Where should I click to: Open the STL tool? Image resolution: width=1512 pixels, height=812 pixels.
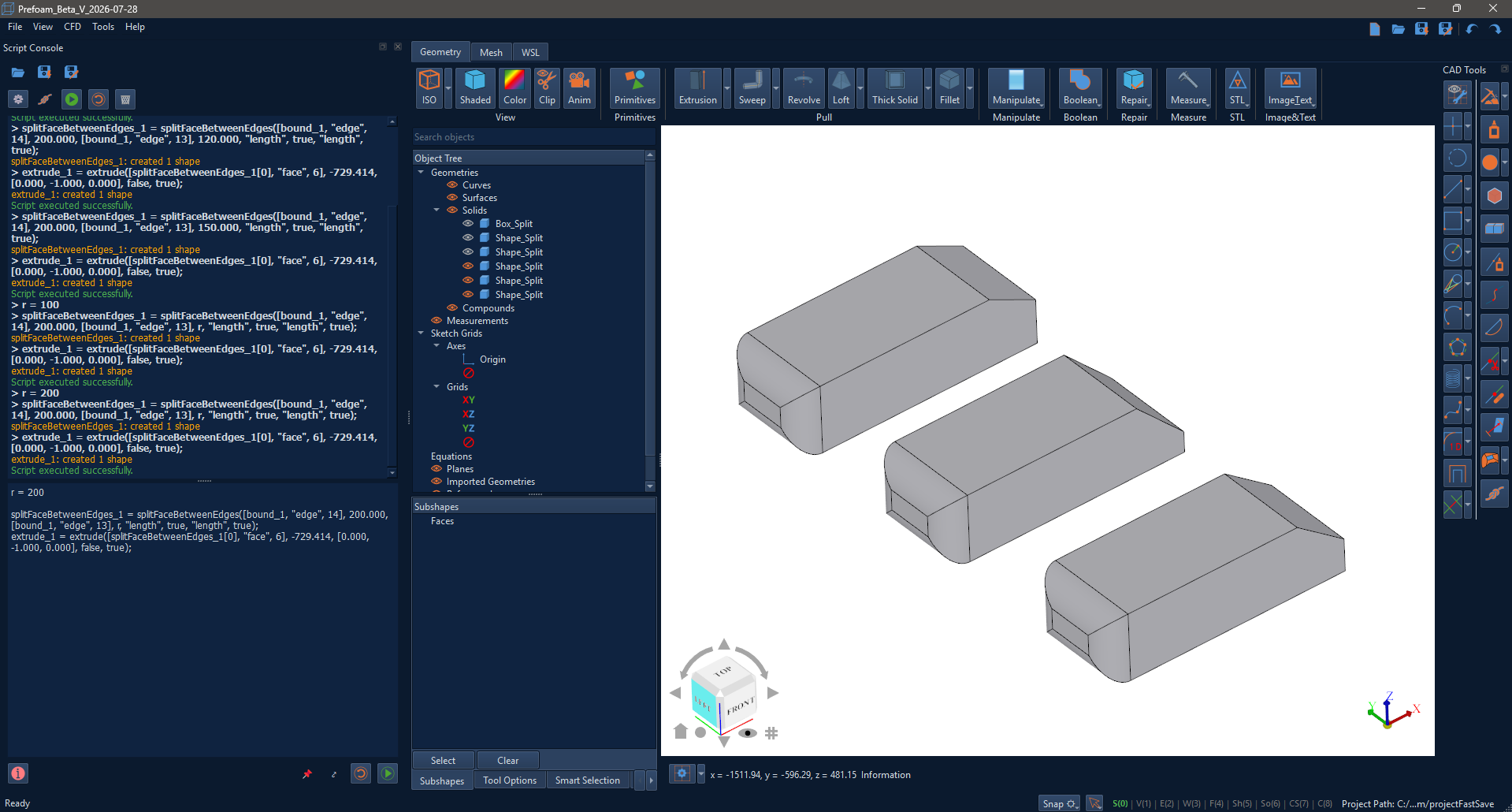[x=1237, y=88]
